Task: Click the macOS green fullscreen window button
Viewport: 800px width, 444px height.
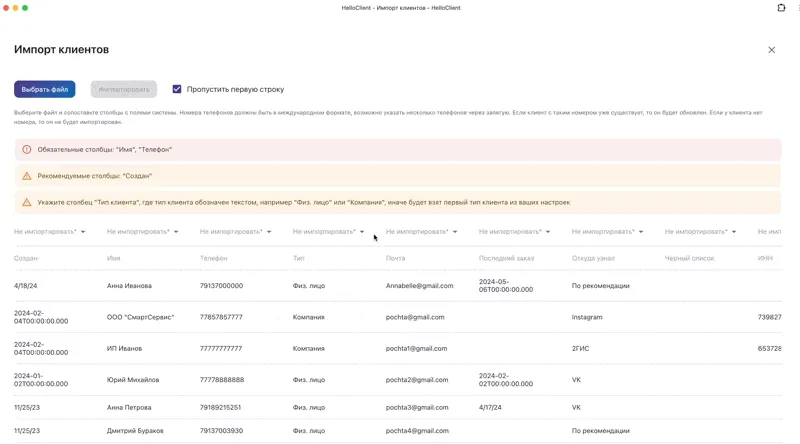Action: pos(25,8)
